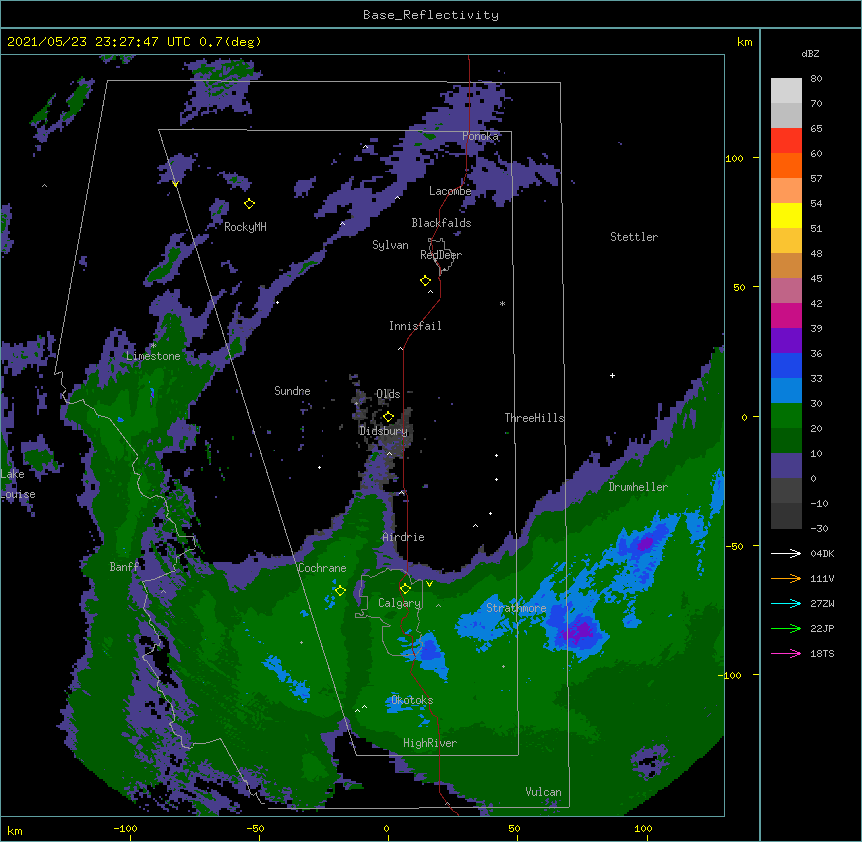Click the HighRiver town label
Screen dimensions: 862x842
coord(430,743)
